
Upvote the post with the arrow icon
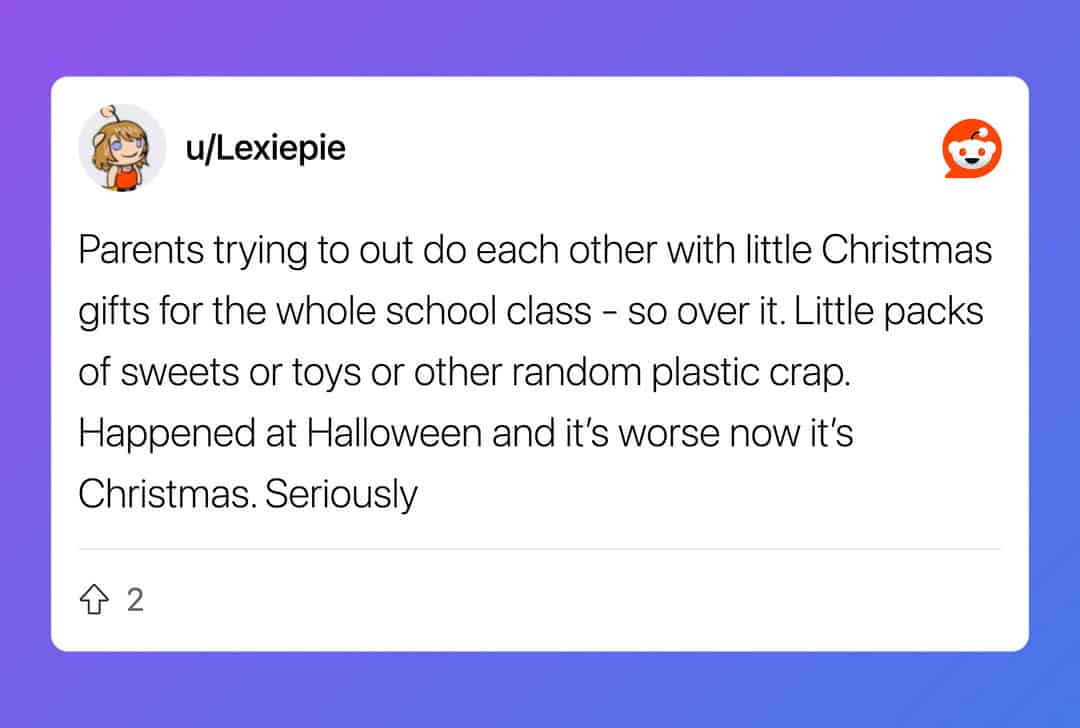click(93, 600)
